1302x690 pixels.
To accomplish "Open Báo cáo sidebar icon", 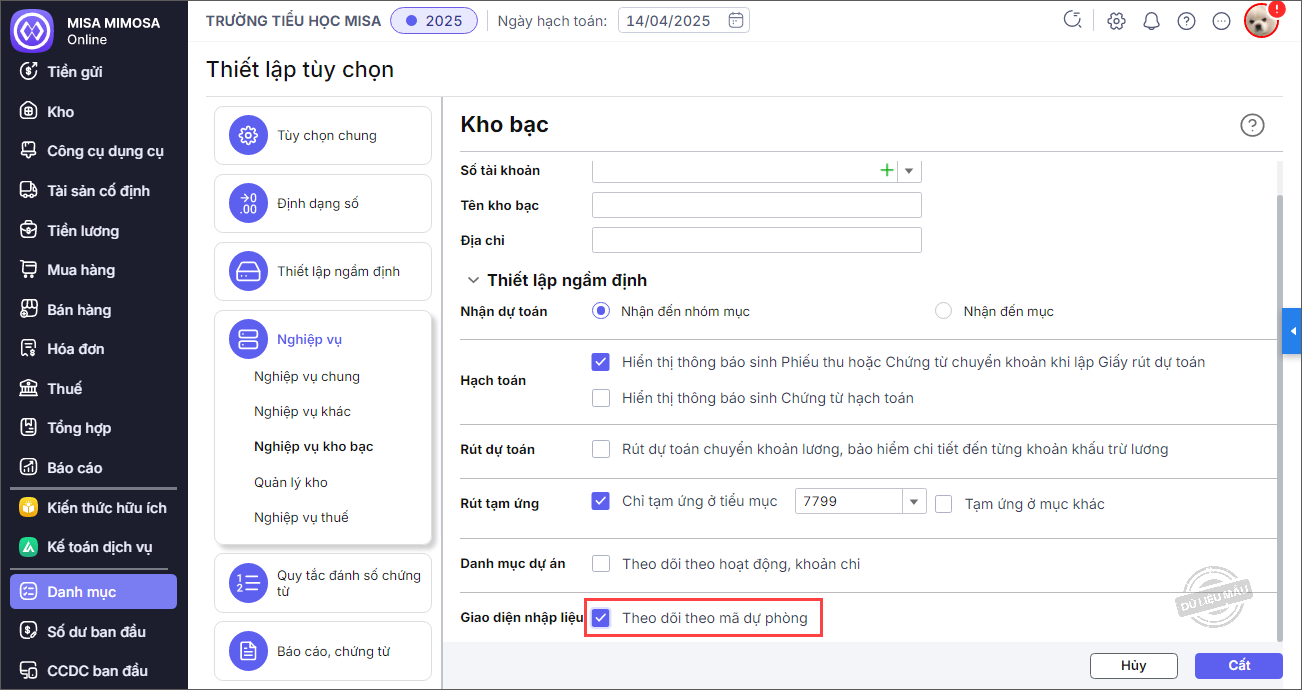I will pos(29,468).
